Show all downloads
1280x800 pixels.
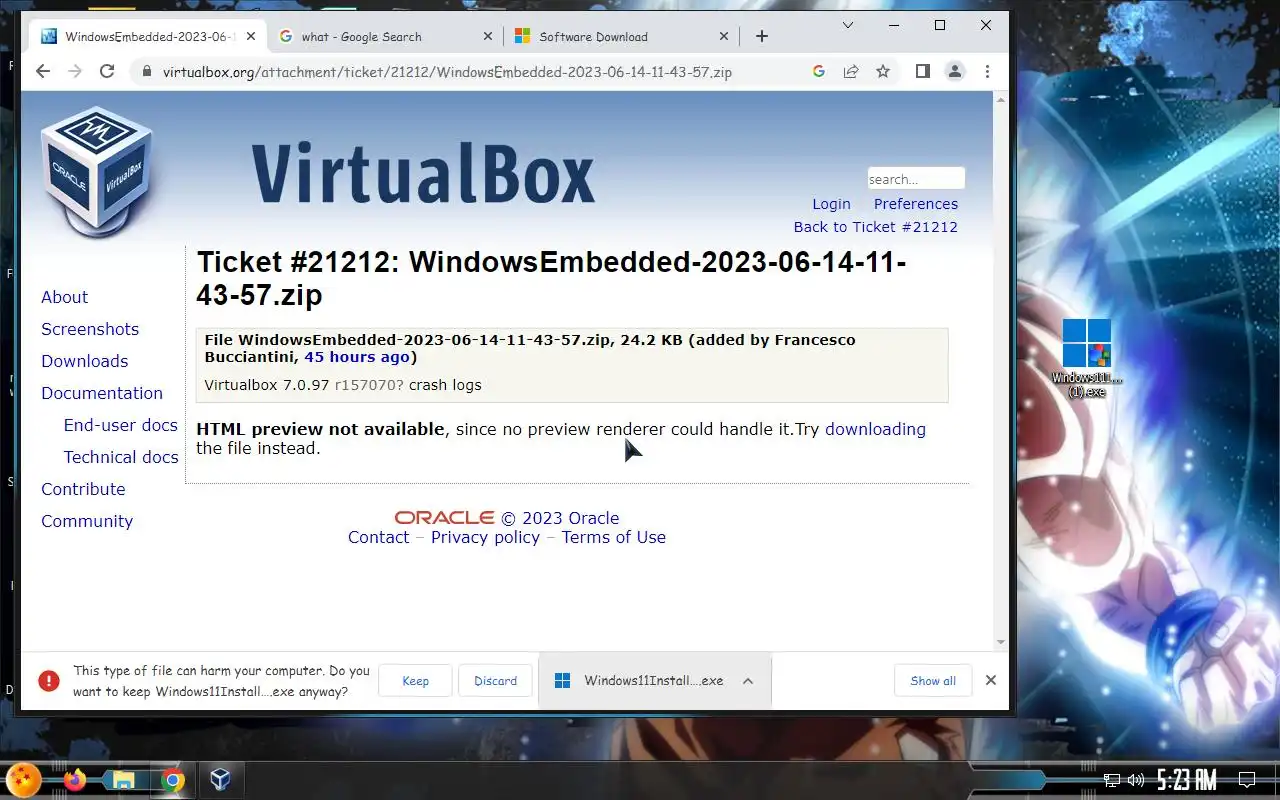point(933,681)
